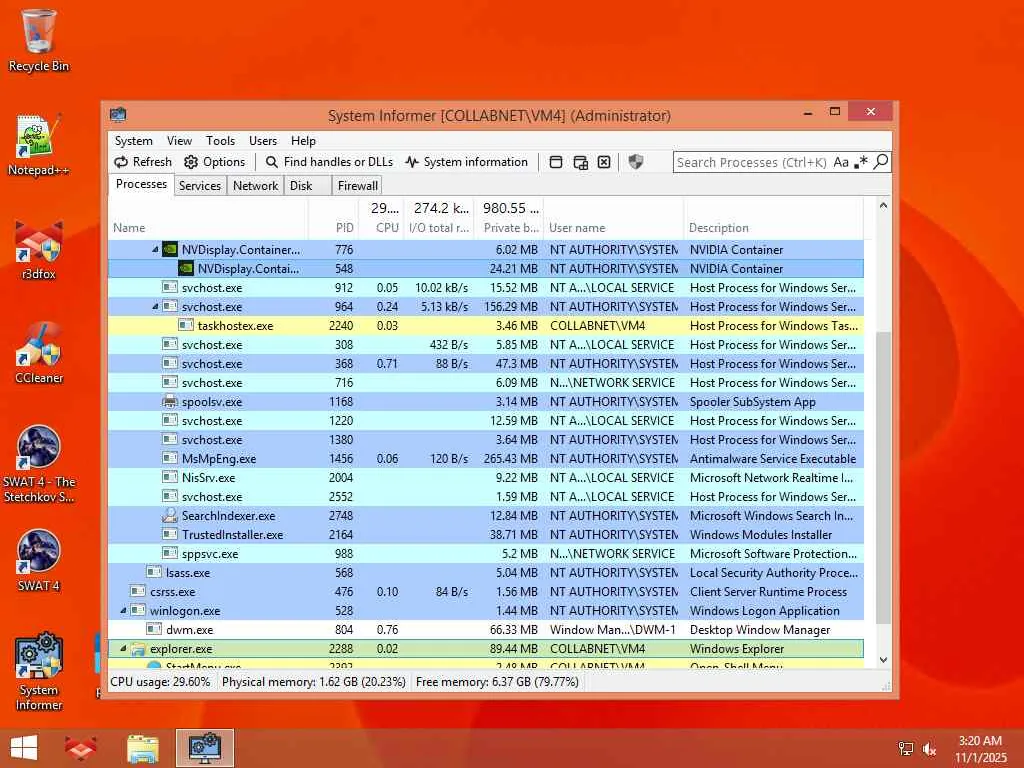Open the Users menu
Image resolution: width=1024 pixels, height=768 pixels.
click(x=263, y=140)
